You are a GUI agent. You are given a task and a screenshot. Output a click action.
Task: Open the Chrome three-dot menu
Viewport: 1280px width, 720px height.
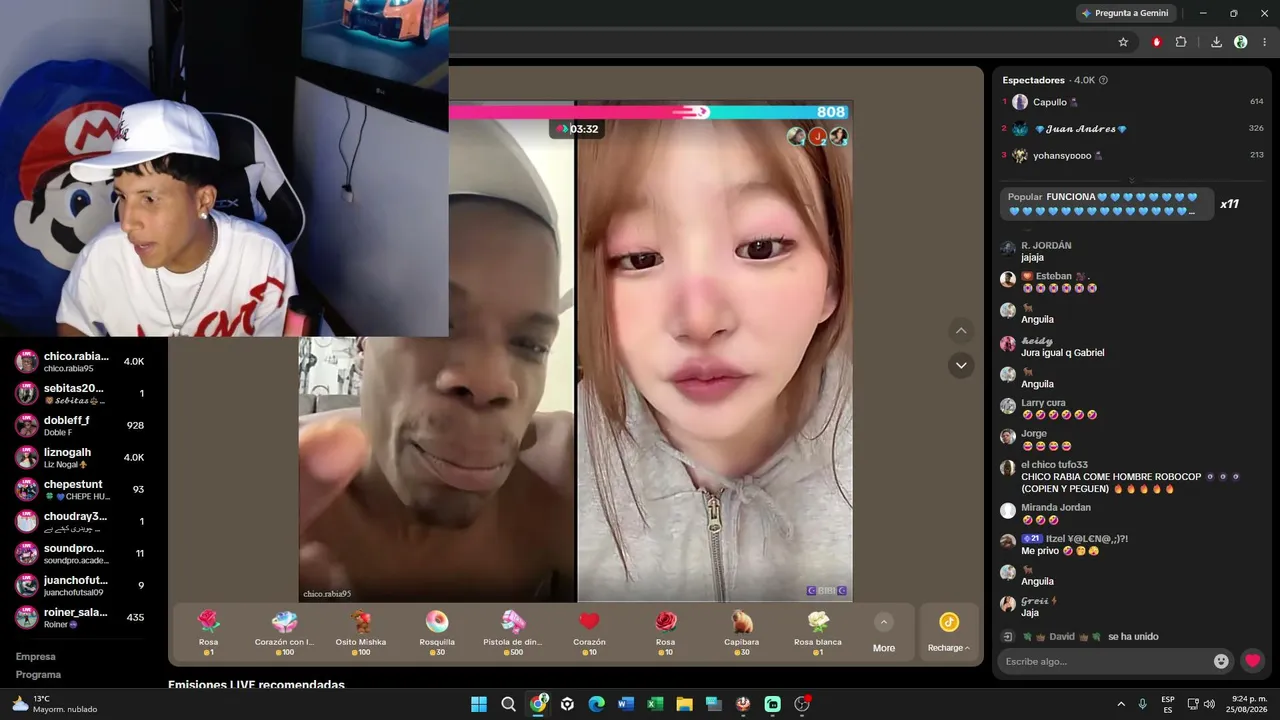point(1265,42)
